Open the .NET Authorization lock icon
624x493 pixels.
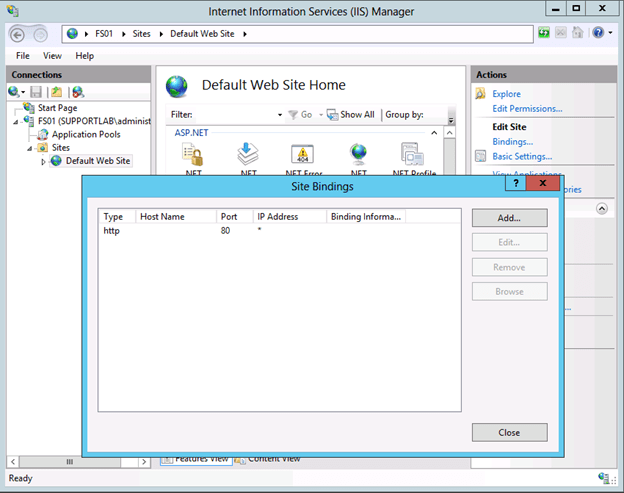[193, 154]
